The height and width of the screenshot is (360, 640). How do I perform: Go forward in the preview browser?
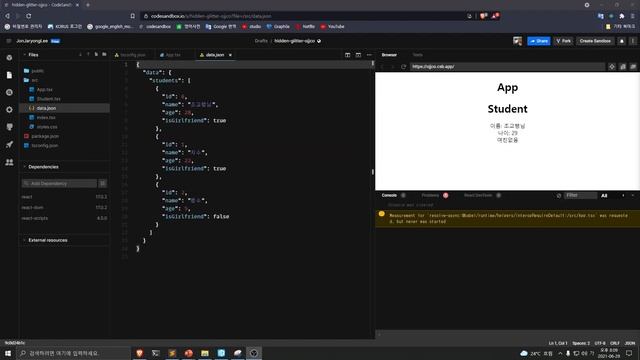[x=393, y=67]
